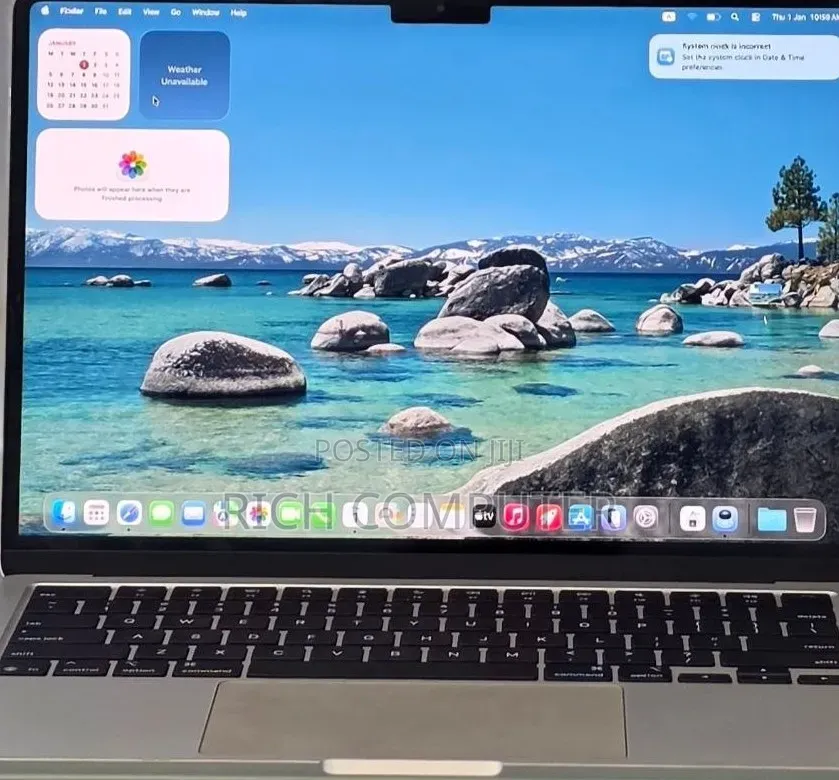Screen dimensions: 839x780
Task: Open the App Store from the Dock
Action: click(x=581, y=517)
